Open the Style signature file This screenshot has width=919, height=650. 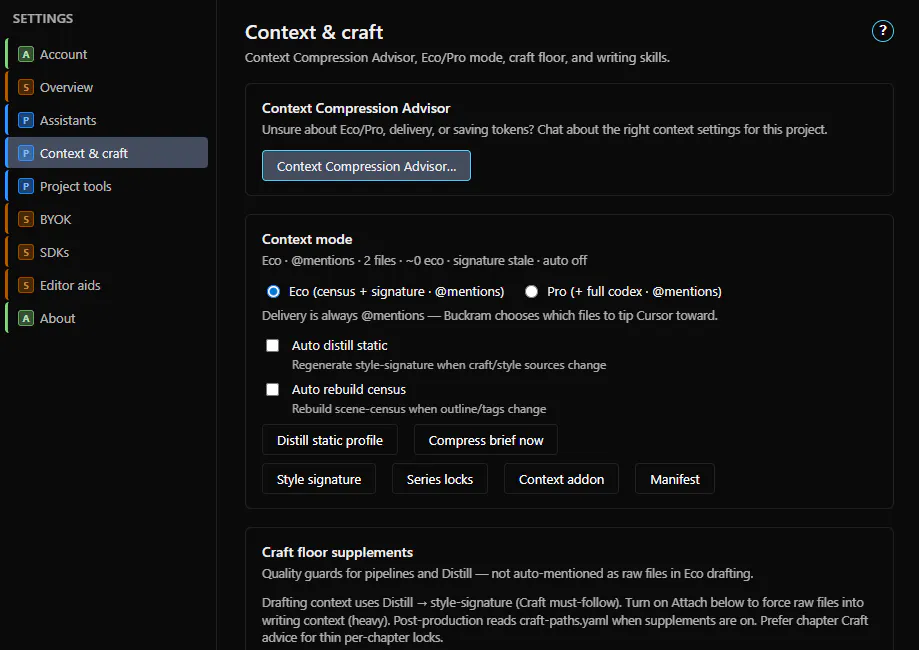point(319,479)
